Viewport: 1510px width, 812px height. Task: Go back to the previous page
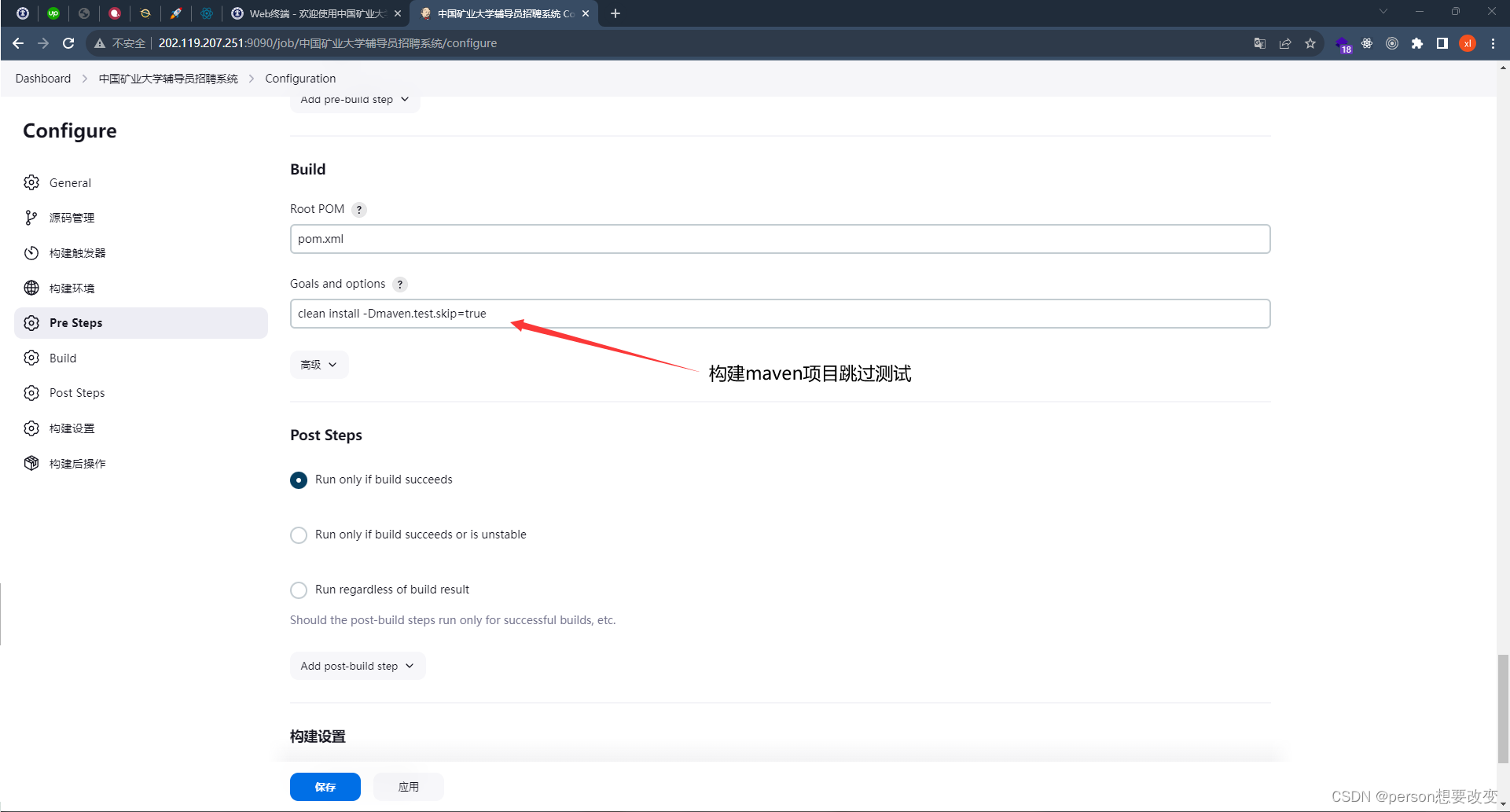tap(18, 43)
